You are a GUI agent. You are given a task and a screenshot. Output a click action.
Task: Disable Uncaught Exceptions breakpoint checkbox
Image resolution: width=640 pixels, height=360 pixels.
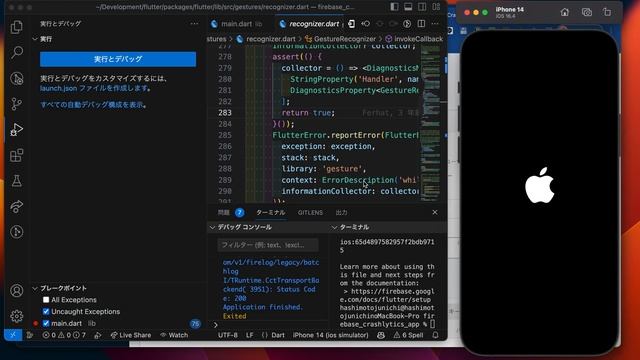[46, 311]
